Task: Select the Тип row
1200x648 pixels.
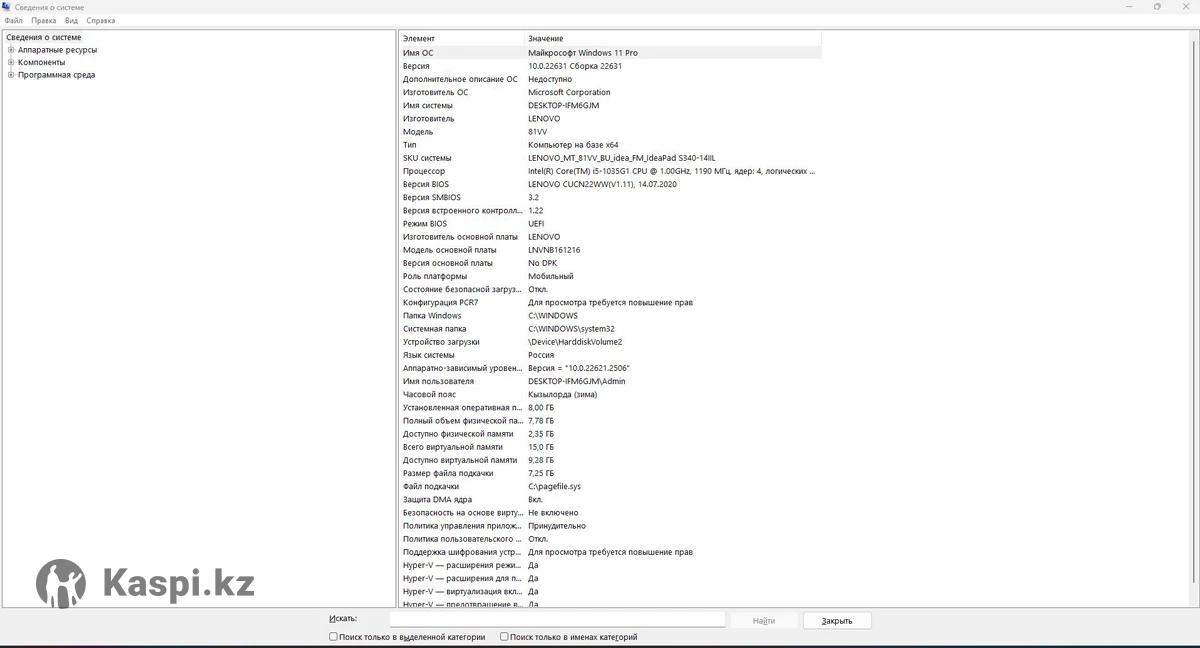Action: (610, 145)
